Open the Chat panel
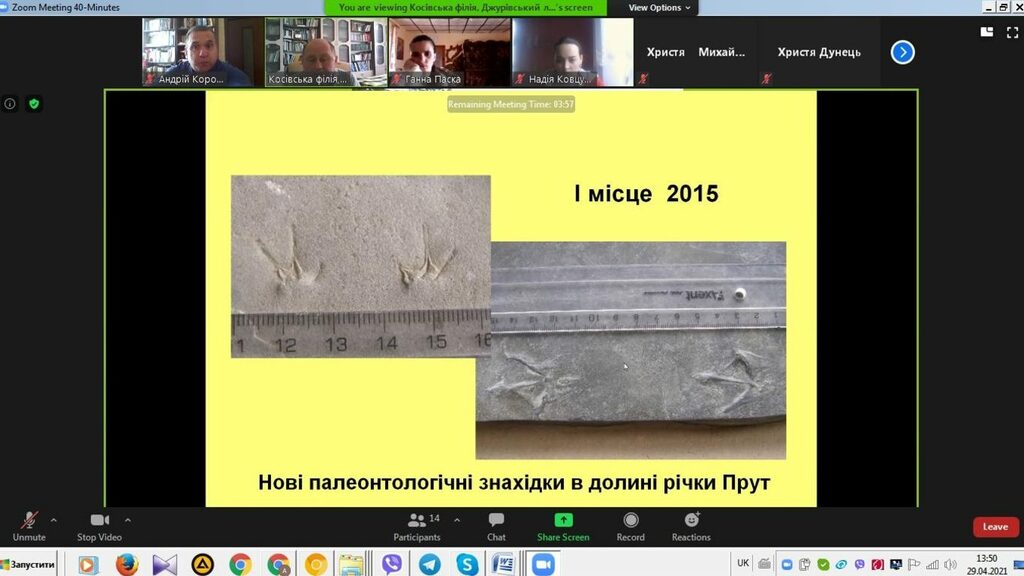Screen dimensions: 1024x576 tap(496, 525)
